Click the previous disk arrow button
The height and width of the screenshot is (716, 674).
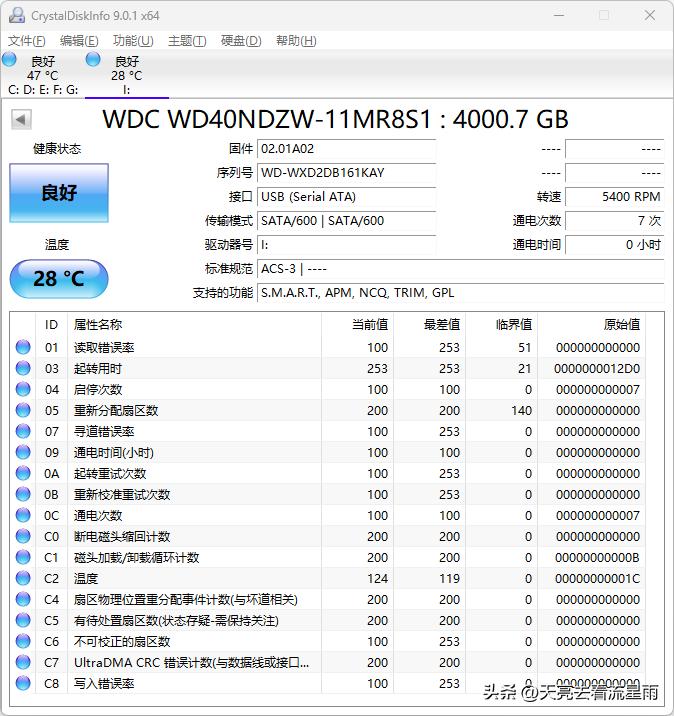point(21,120)
